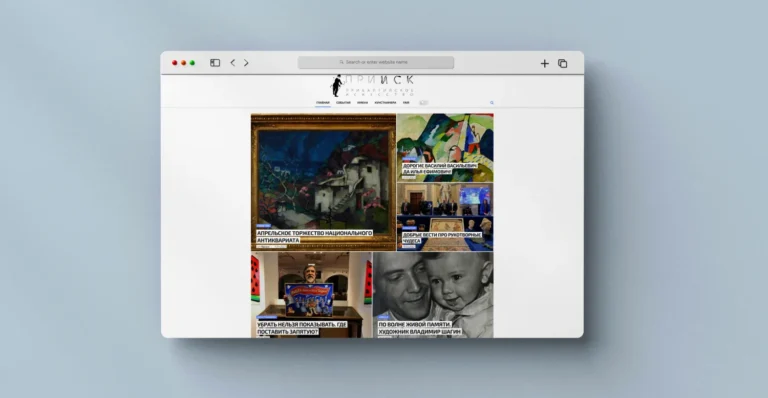Open article ДОРОГИЕ ВАСИЛИЙ ВАСИЛЬЕВИЧ ДА ИЛЬЯ ЕФИМОВИЧ

440,169
